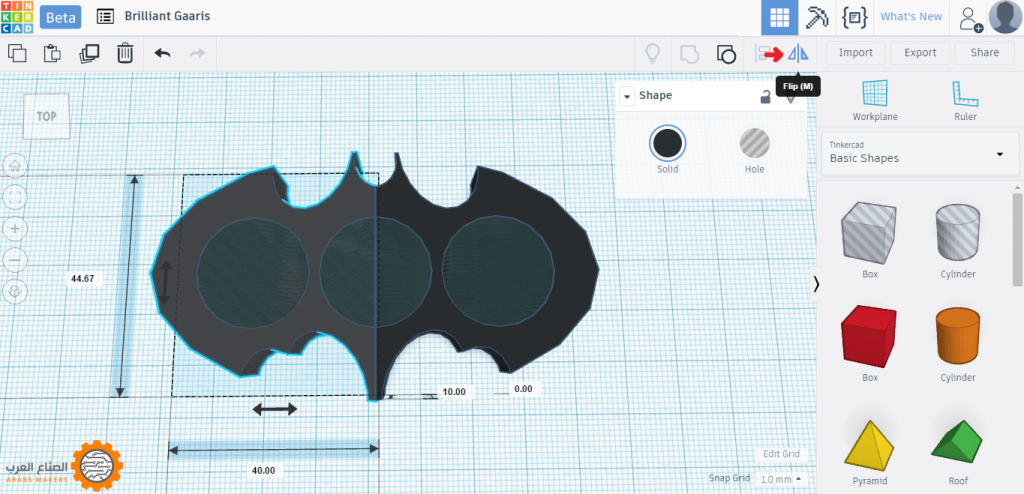Viewport: 1024px width, 494px height.
Task: Open the What's New link
Action: (911, 17)
